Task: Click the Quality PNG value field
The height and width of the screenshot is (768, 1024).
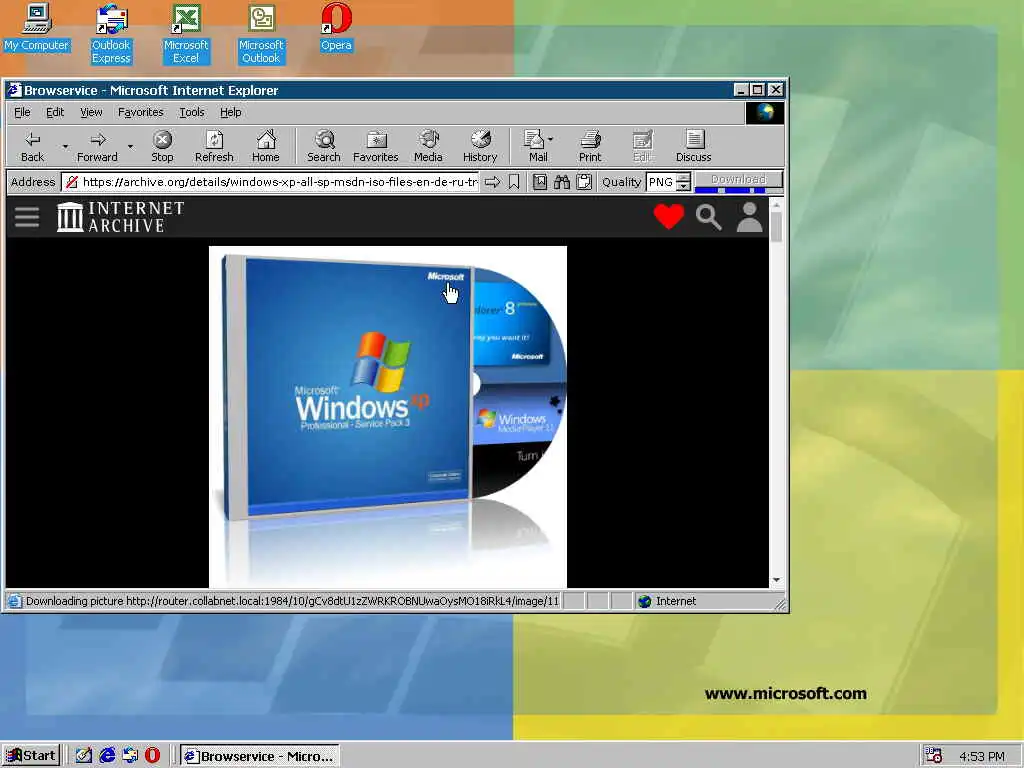Action: [x=661, y=182]
